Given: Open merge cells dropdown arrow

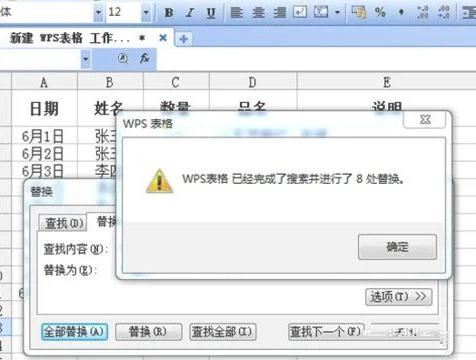Looking at the screenshot, I should (337, 12).
